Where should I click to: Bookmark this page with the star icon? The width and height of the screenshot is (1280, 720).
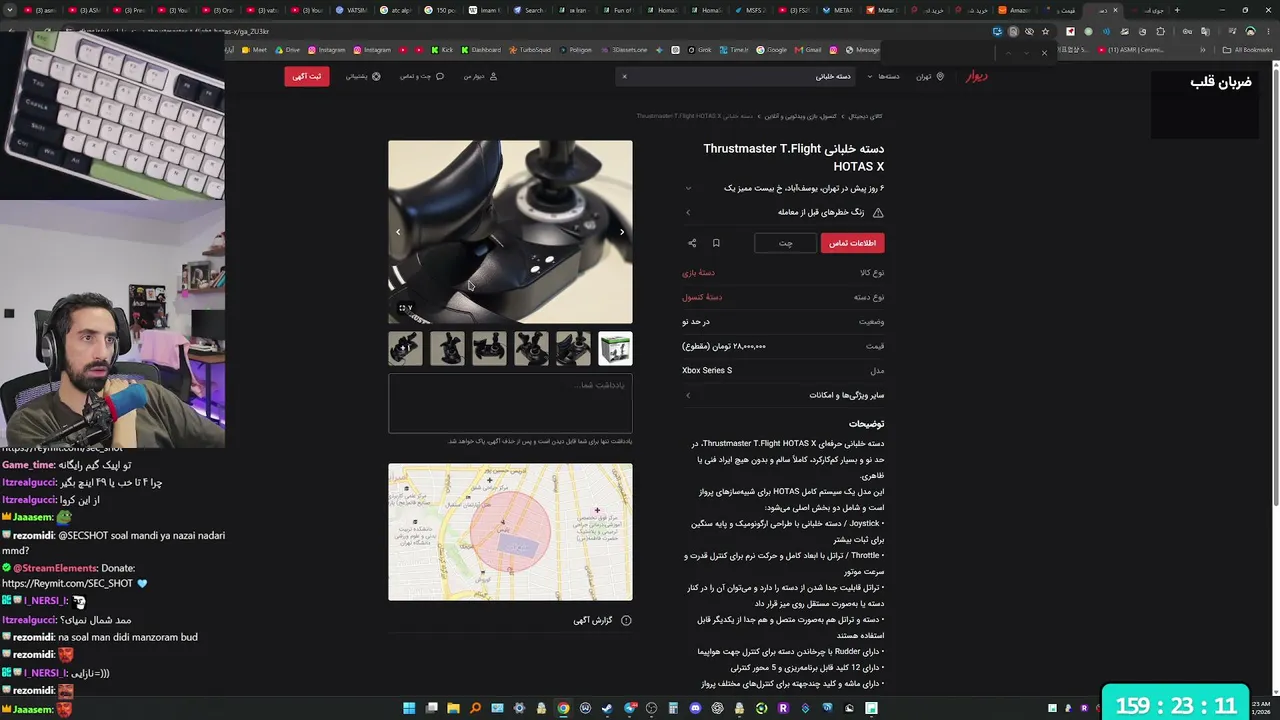(1045, 31)
